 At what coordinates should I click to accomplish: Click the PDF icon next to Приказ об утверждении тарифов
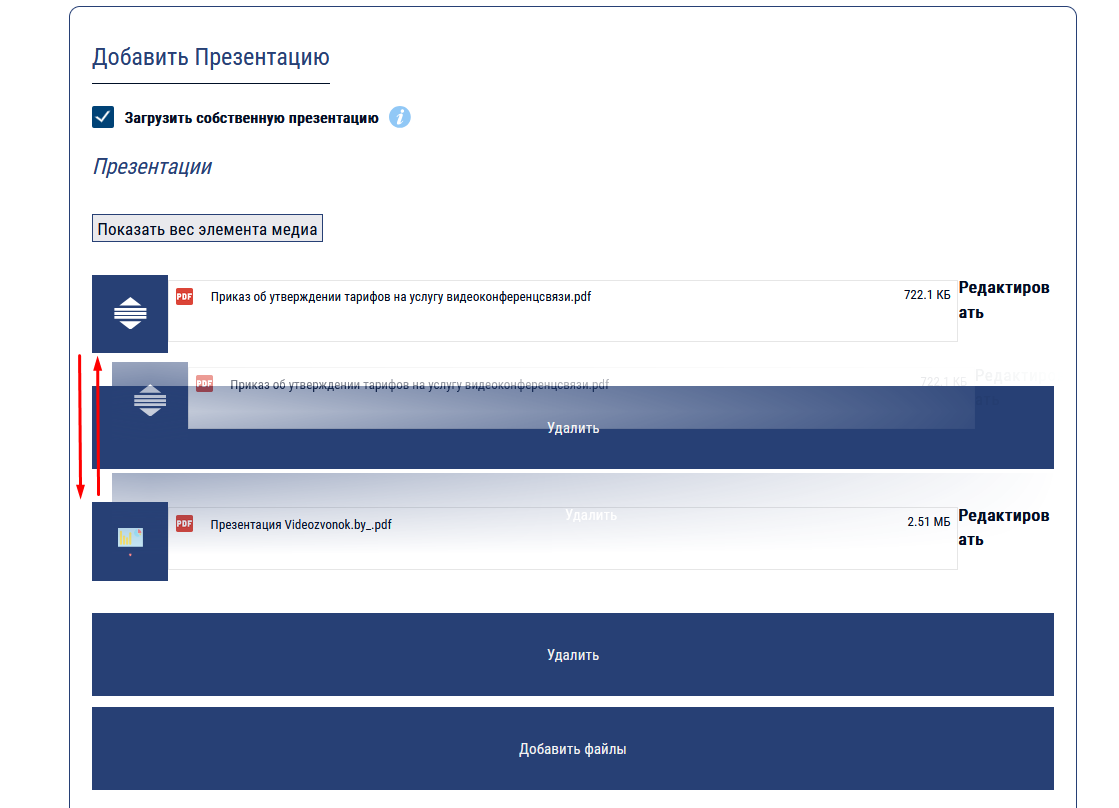point(184,296)
